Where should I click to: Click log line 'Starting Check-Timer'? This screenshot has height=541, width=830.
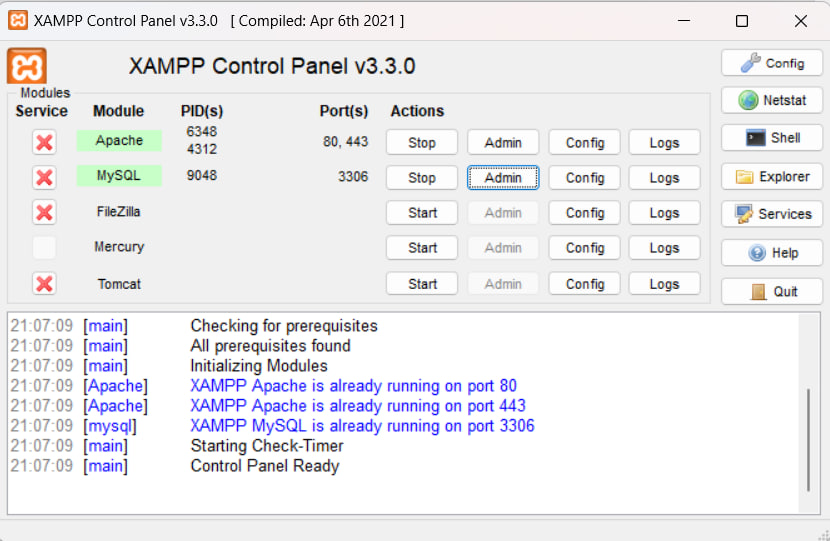(267, 446)
